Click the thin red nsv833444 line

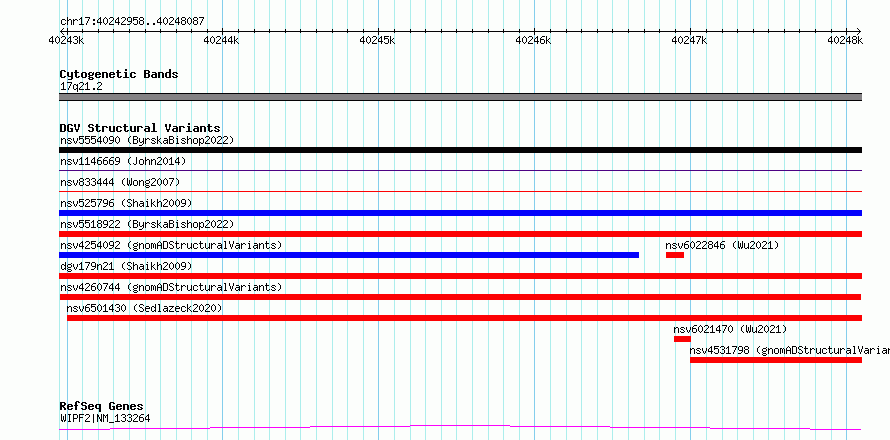point(460,191)
